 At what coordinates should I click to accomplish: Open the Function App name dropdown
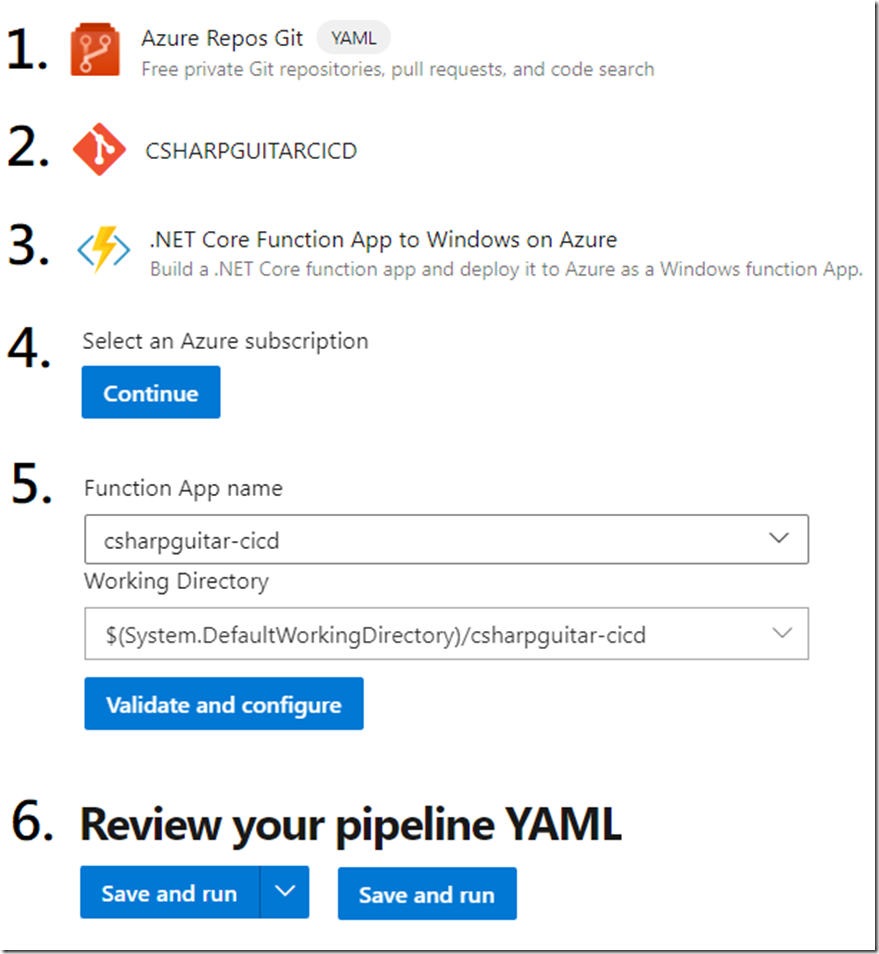coord(779,538)
